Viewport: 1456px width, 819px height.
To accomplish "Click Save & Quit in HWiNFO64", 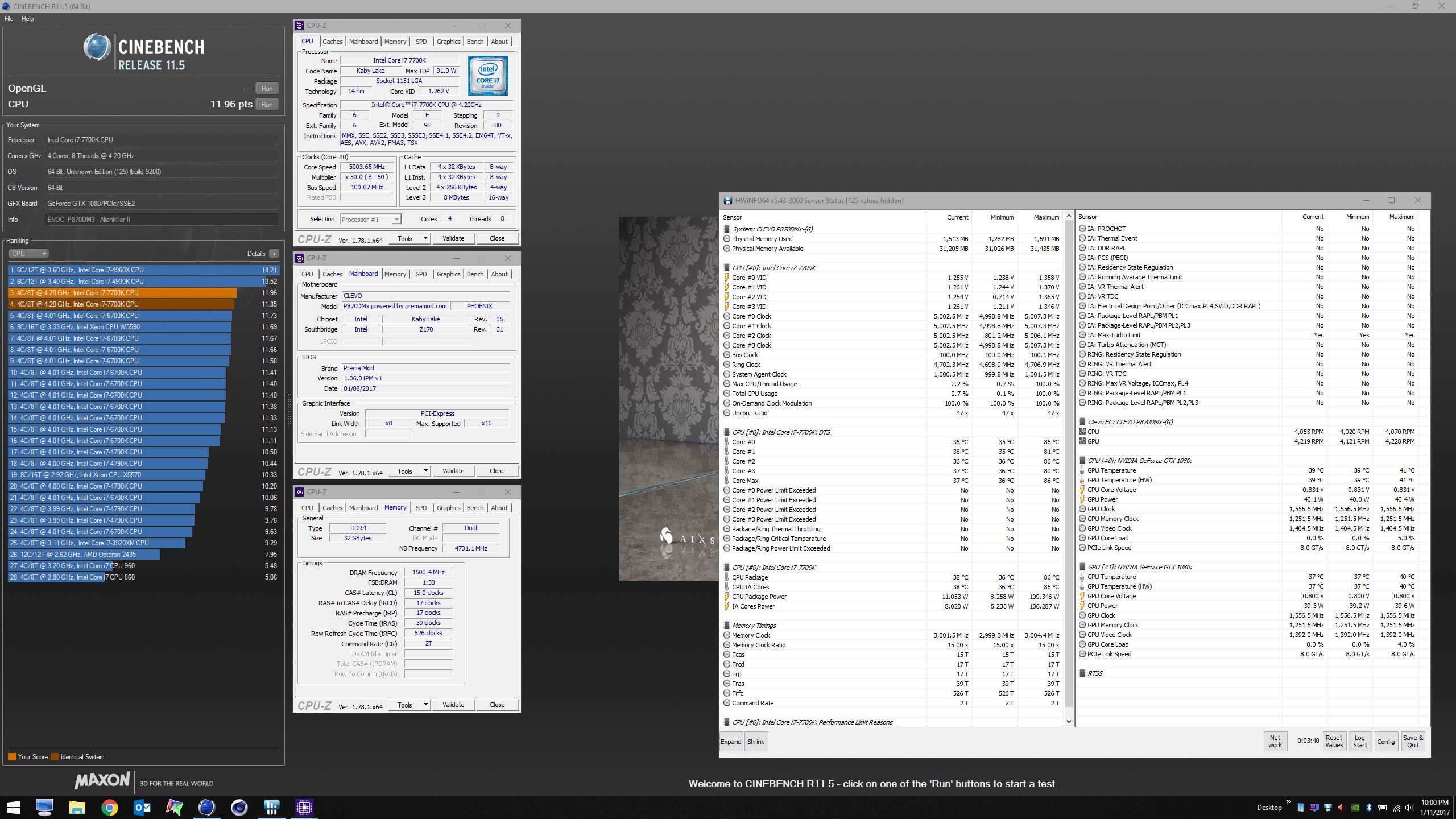I will (x=1413, y=741).
